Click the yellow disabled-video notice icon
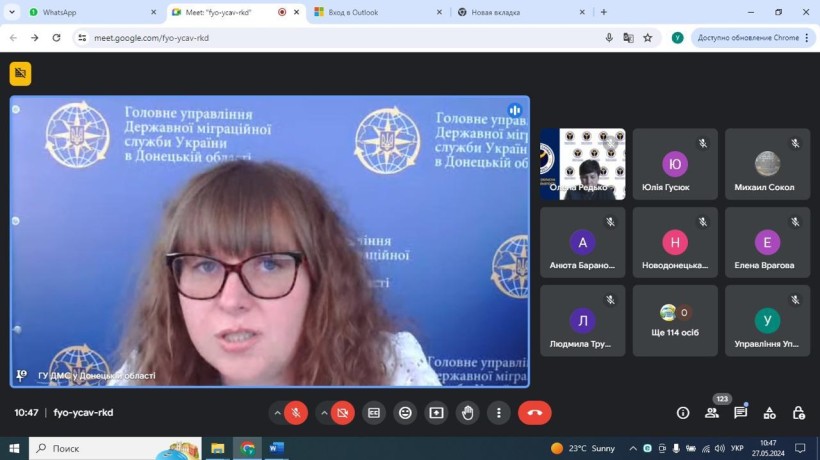This screenshot has width=820, height=460. 20,73
